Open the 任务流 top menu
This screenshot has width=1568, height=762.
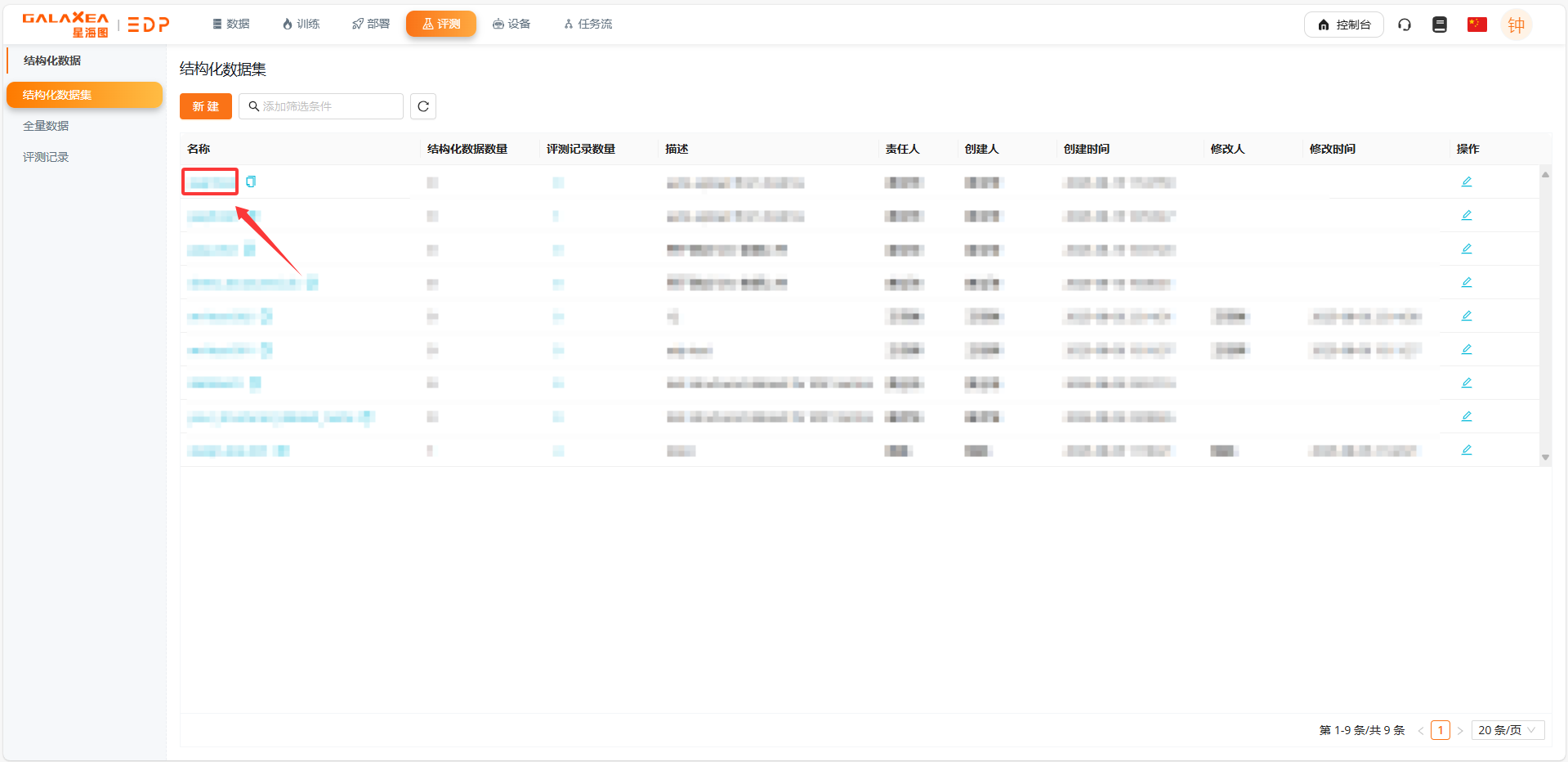[x=587, y=25]
